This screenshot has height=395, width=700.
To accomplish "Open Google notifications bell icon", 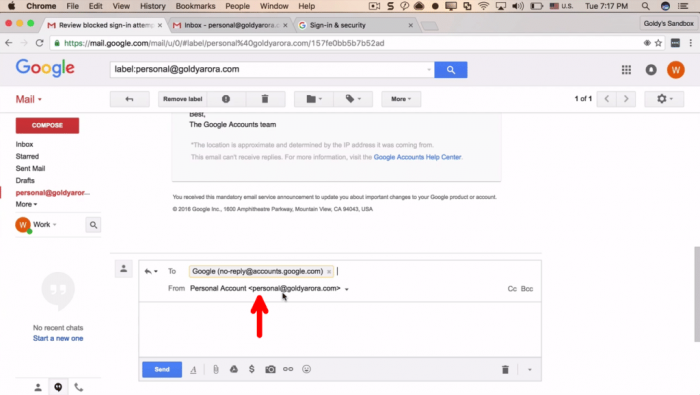I will pos(651,70).
